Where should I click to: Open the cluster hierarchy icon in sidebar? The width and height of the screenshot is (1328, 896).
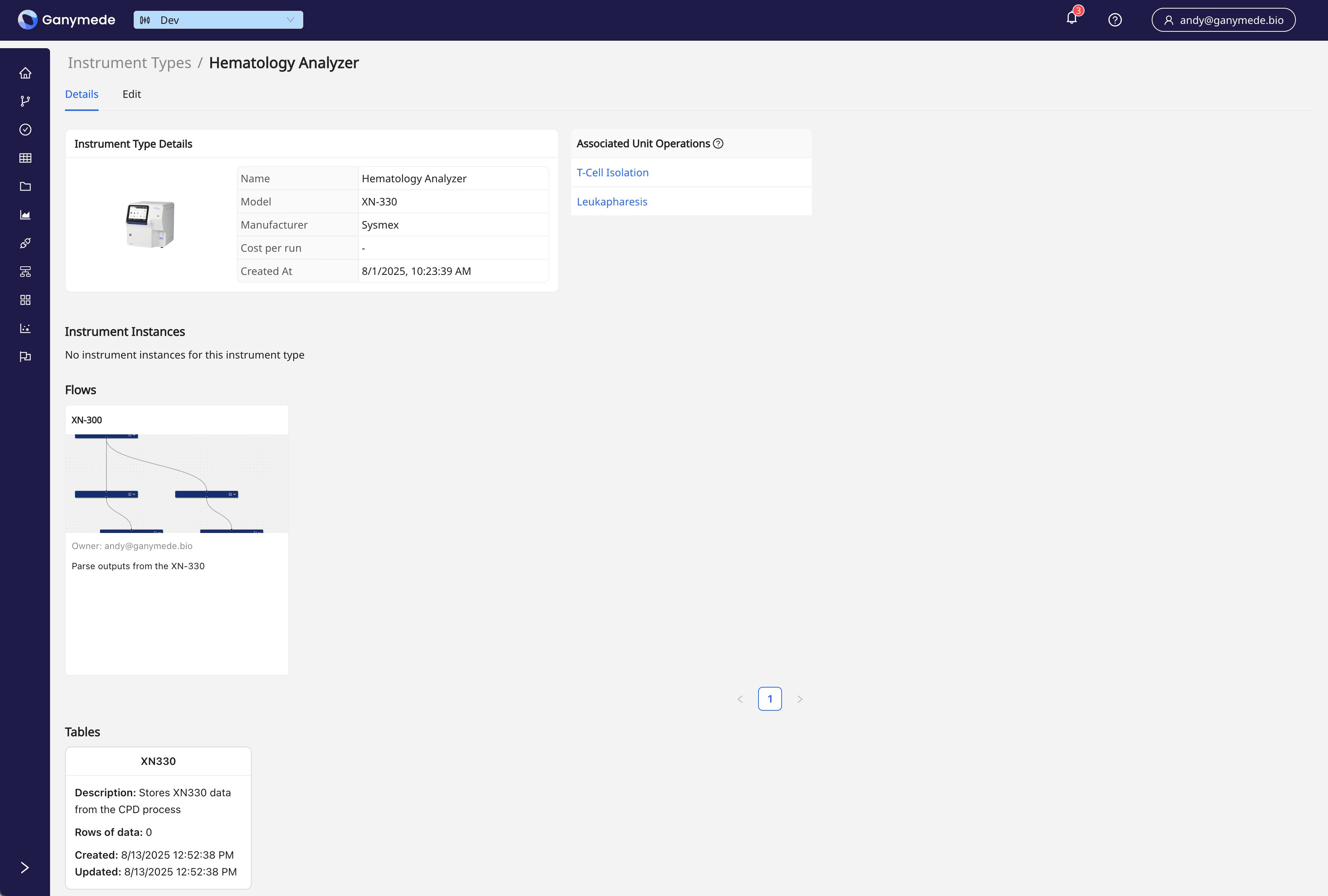(25, 272)
